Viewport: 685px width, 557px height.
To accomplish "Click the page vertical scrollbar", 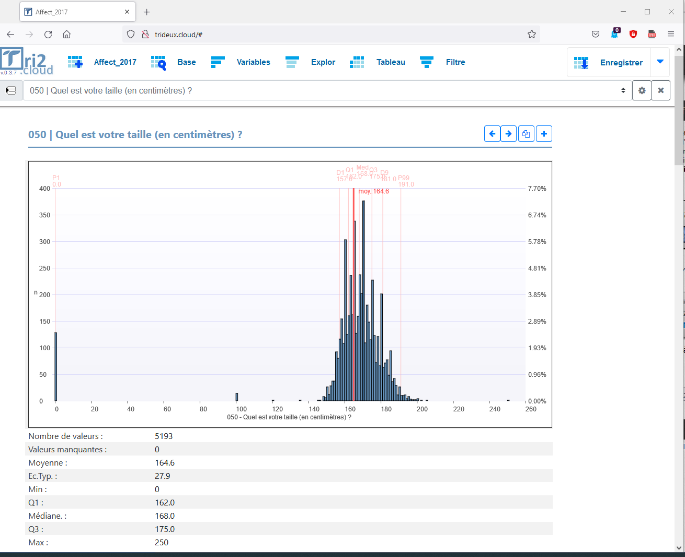I will click(x=679, y=109).
